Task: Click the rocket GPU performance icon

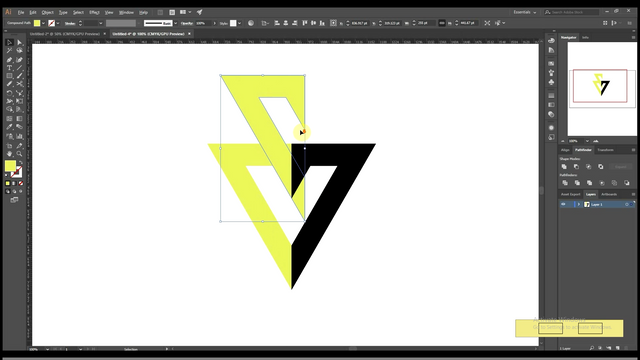Action: 200,12
